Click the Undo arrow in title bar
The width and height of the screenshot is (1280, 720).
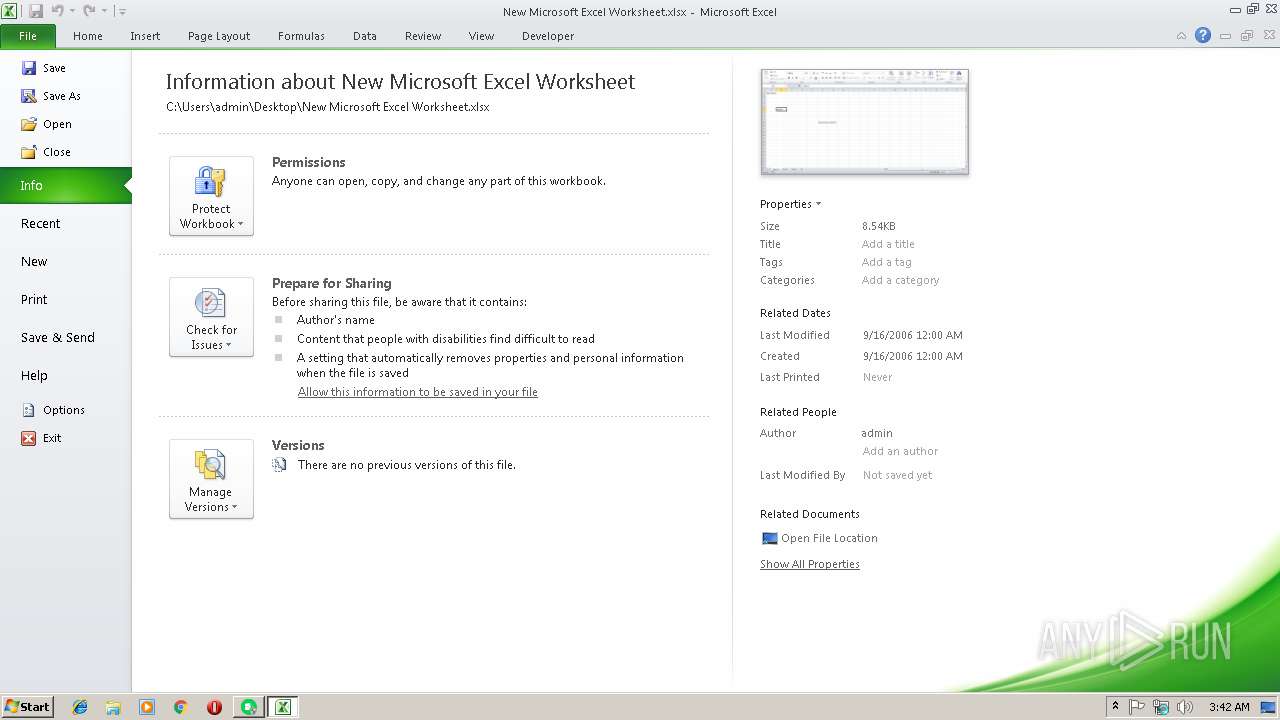pos(57,11)
